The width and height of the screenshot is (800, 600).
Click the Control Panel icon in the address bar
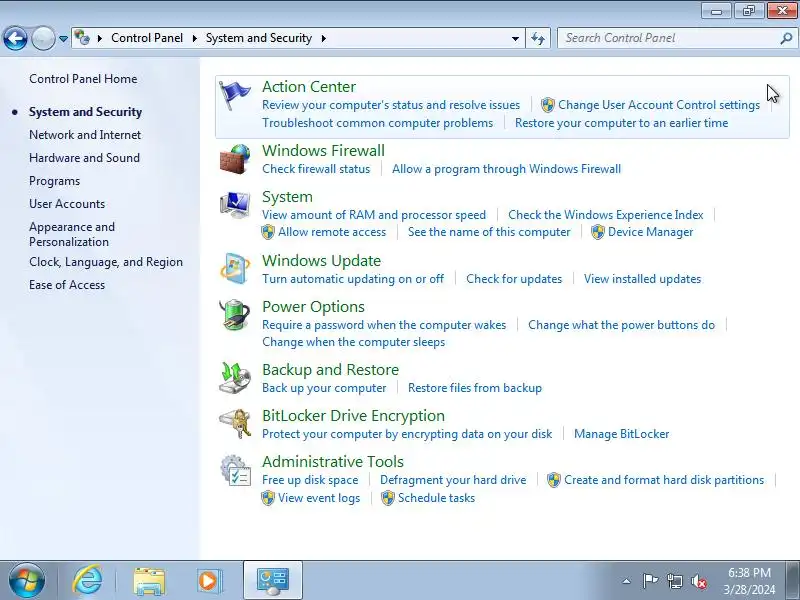pos(82,38)
